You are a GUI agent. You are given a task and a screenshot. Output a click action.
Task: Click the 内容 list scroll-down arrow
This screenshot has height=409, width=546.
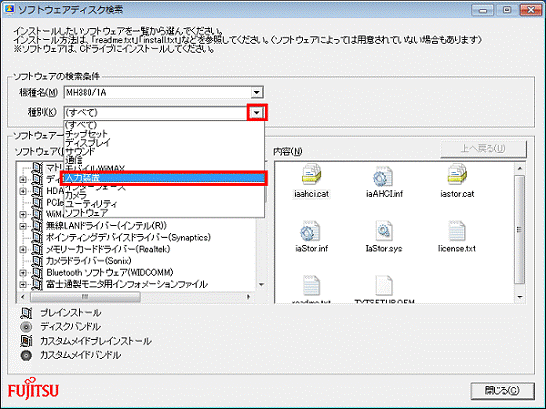520,297
